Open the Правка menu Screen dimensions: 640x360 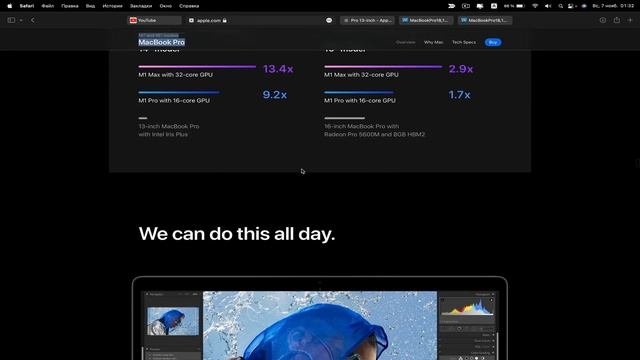click(x=70, y=6)
